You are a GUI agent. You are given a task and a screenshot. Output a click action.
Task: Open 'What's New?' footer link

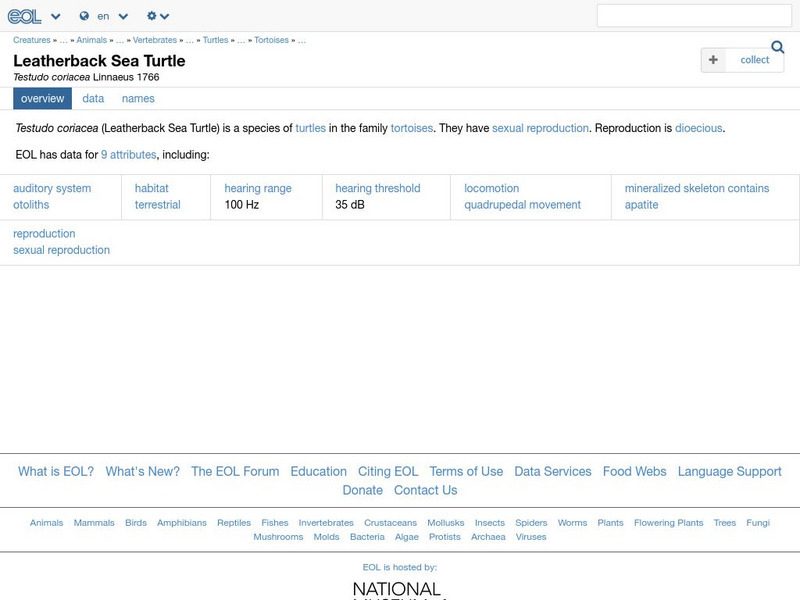(142, 471)
